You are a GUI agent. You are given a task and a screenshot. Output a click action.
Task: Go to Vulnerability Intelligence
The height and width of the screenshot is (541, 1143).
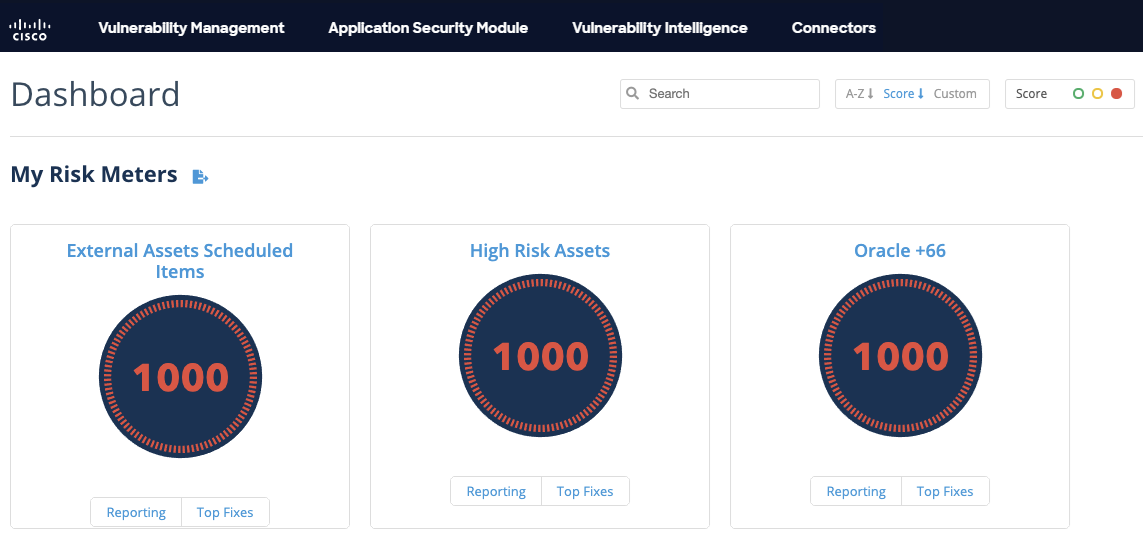click(659, 28)
